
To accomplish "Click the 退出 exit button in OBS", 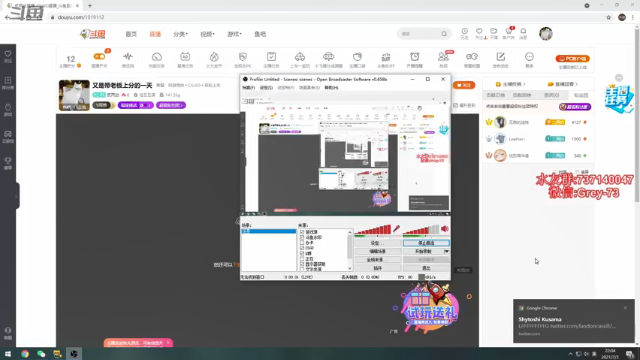I will [x=426, y=268].
